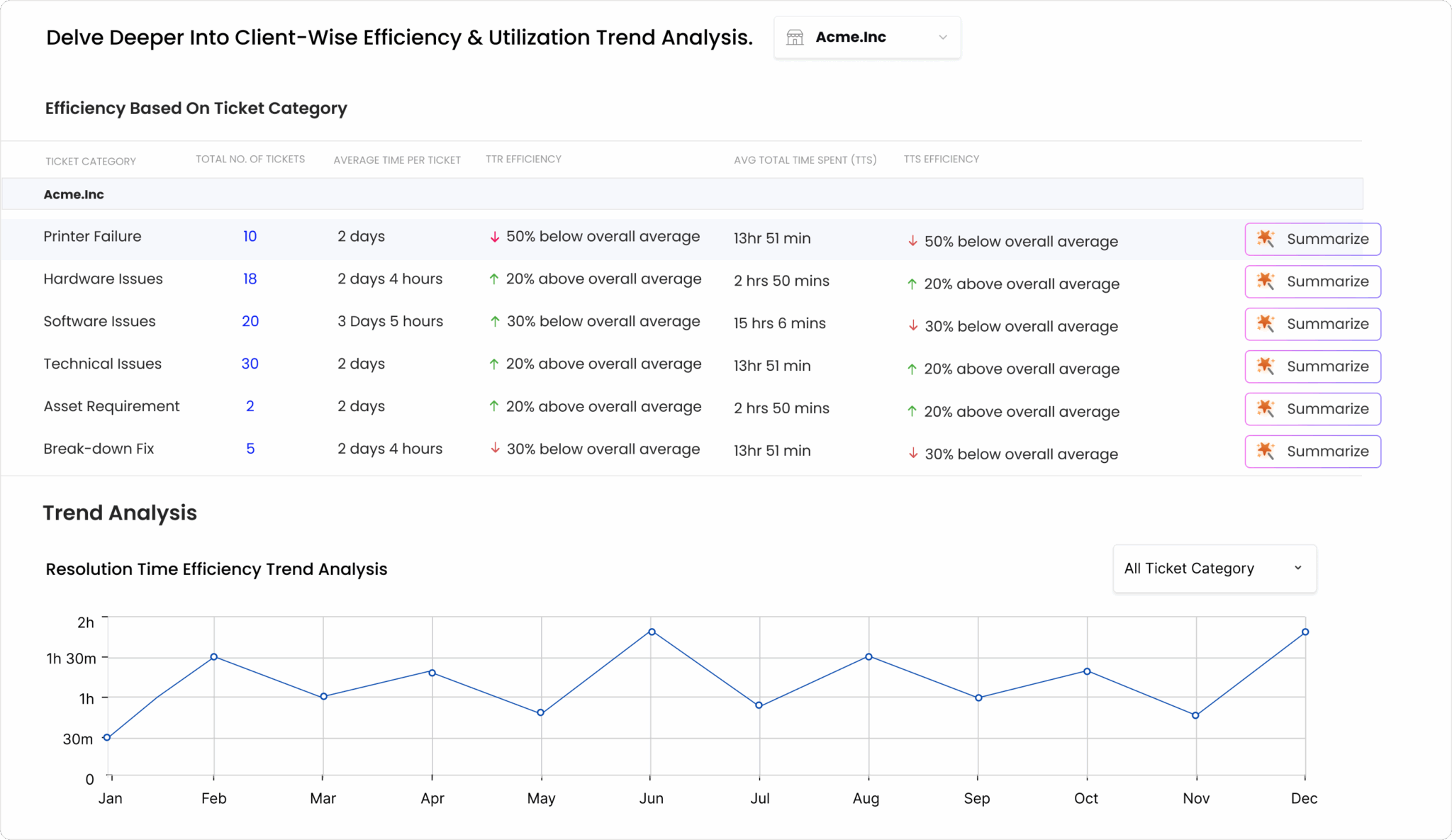Click Summarize text for Break-down Fix
The width and height of the screenshot is (1452, 840).
(x=1327, y=452)
